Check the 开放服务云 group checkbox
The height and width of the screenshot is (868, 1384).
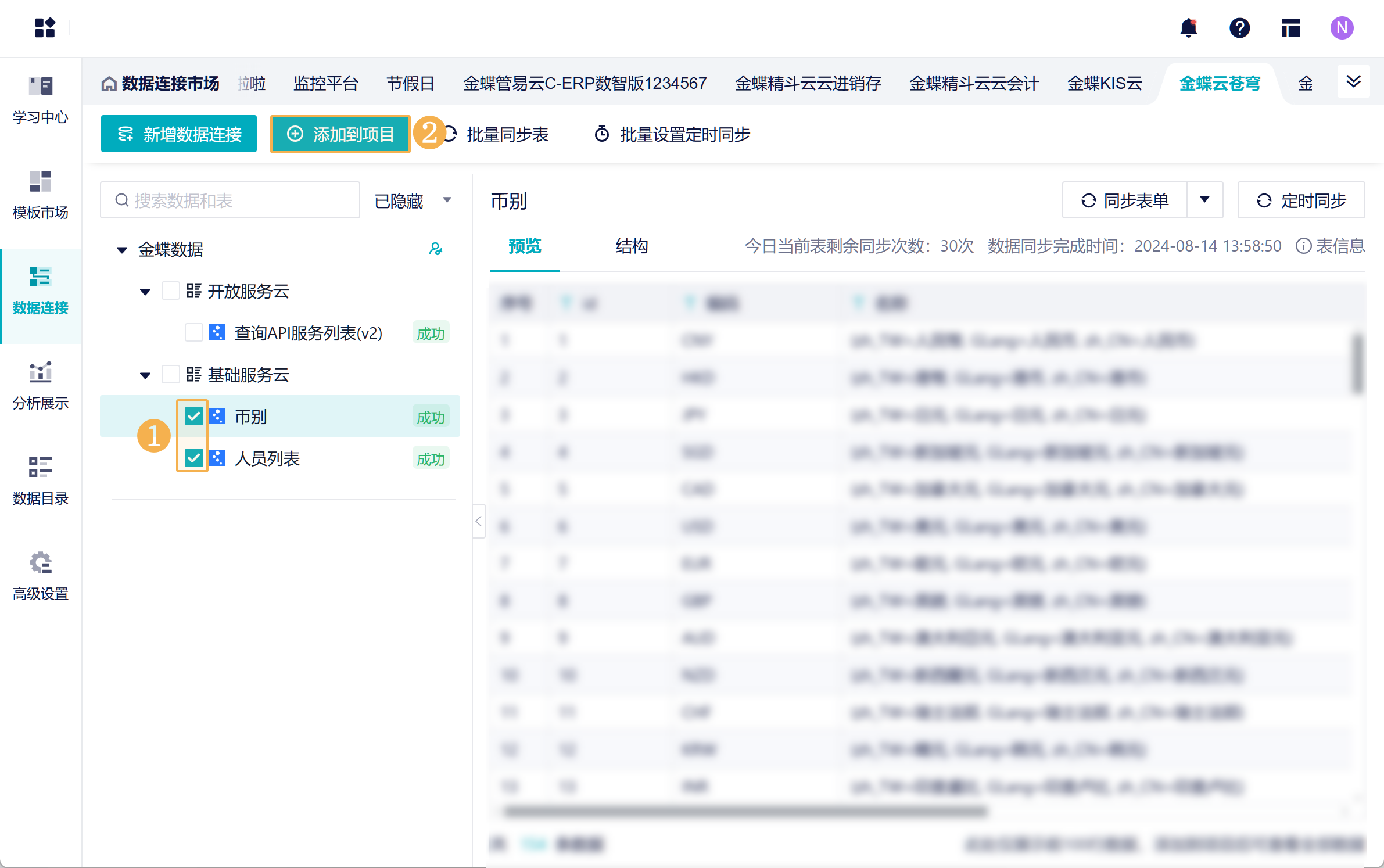coord(170,290)
